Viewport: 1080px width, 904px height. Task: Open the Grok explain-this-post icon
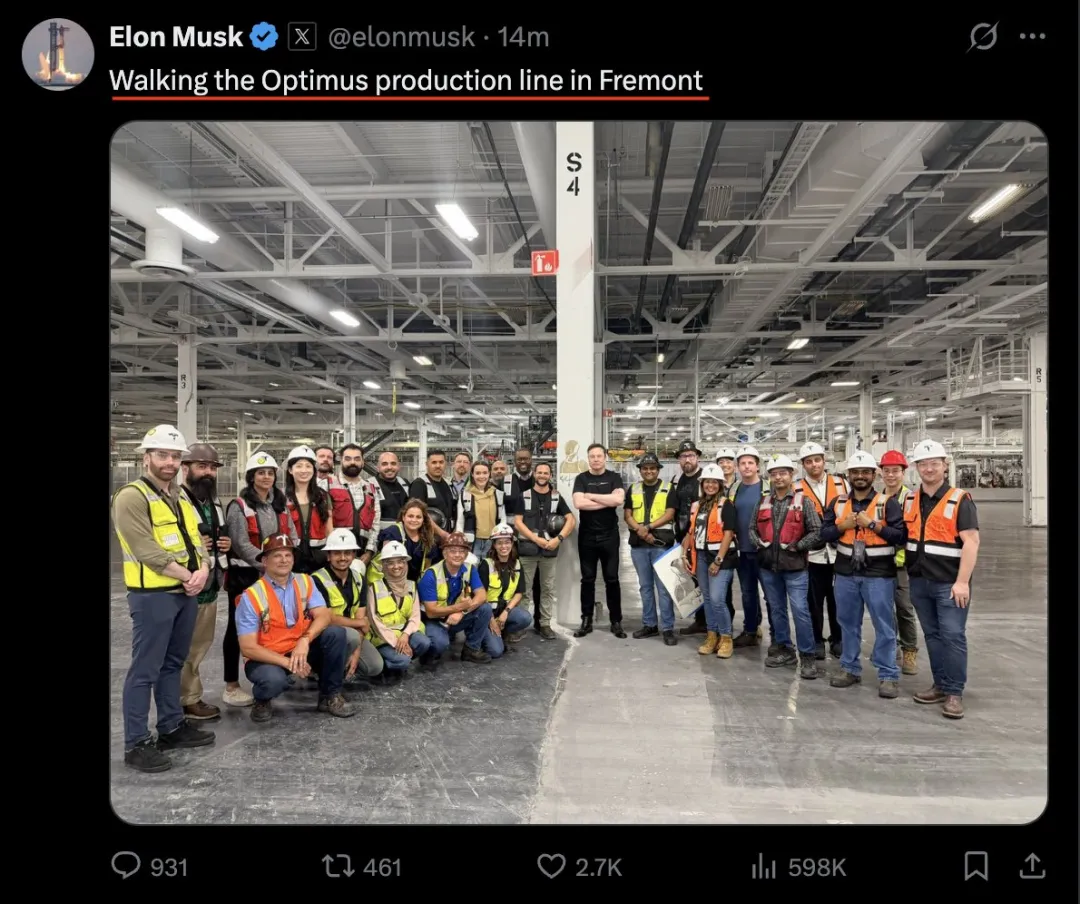983,36
